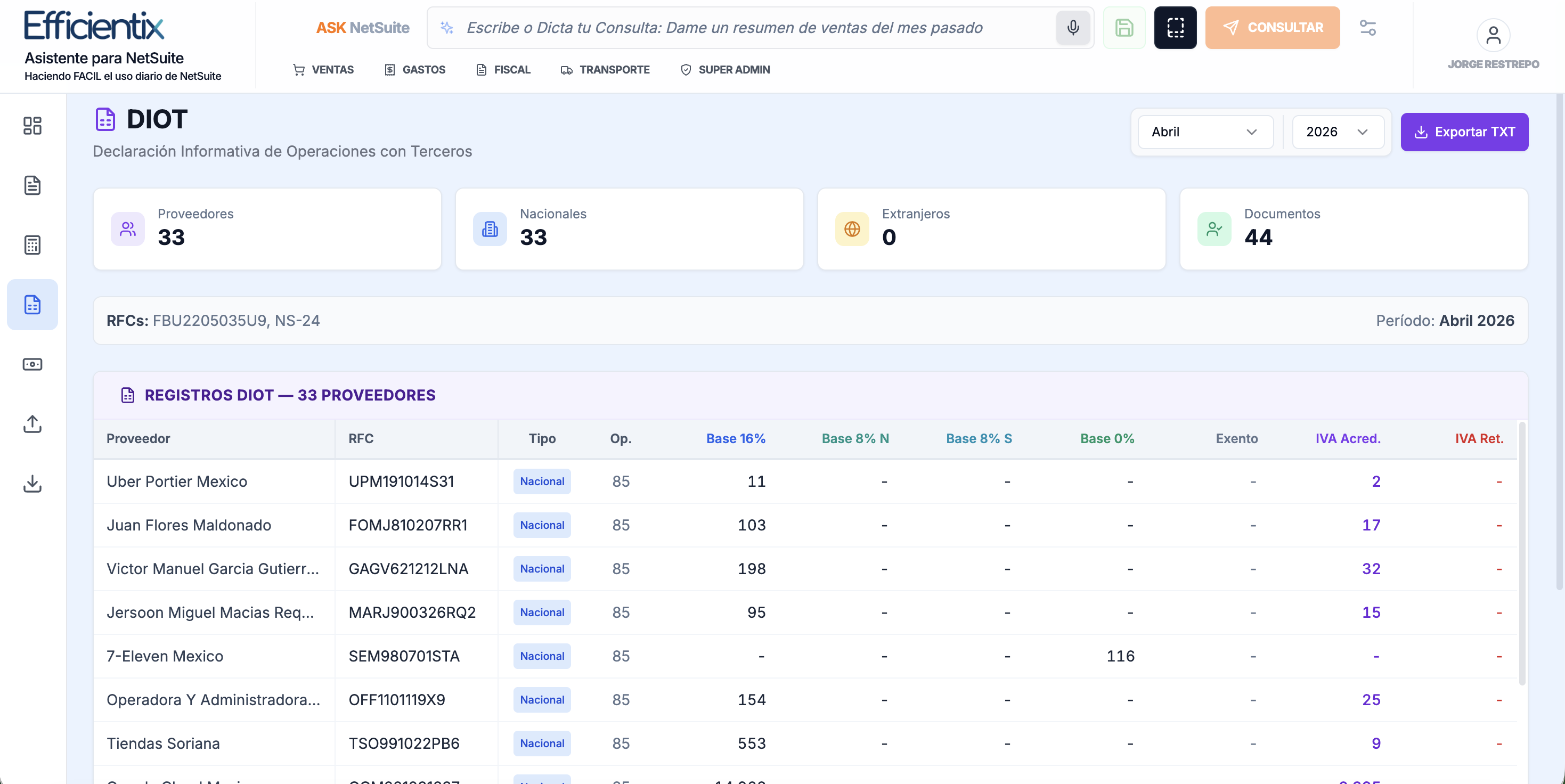Click the Proveedor column header

click(x=138, y=438)
